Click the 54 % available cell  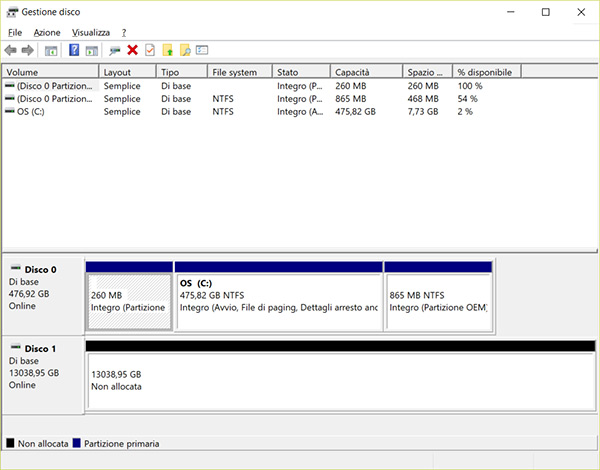coord(467,99)
